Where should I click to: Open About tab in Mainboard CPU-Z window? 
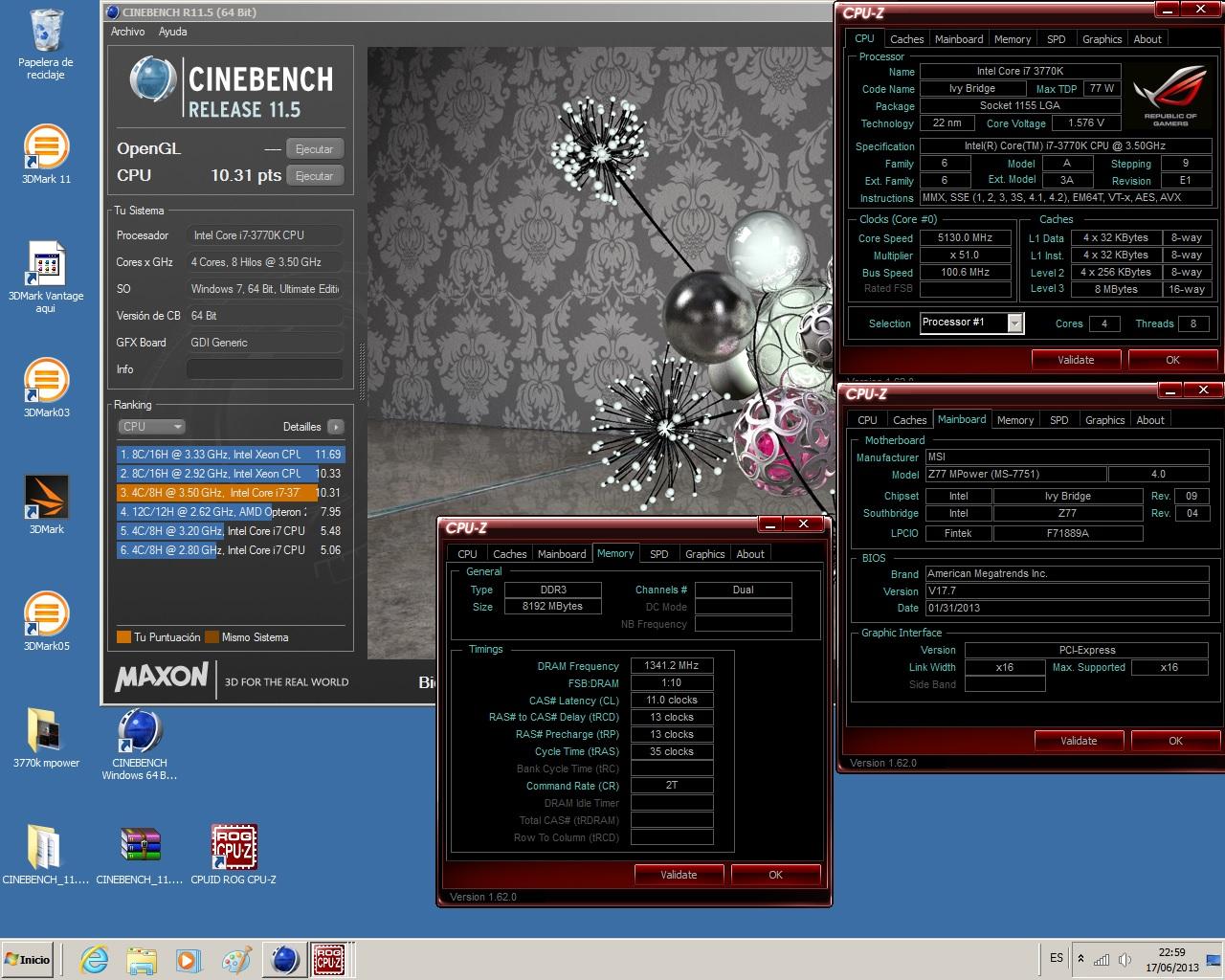point(1150,420)
